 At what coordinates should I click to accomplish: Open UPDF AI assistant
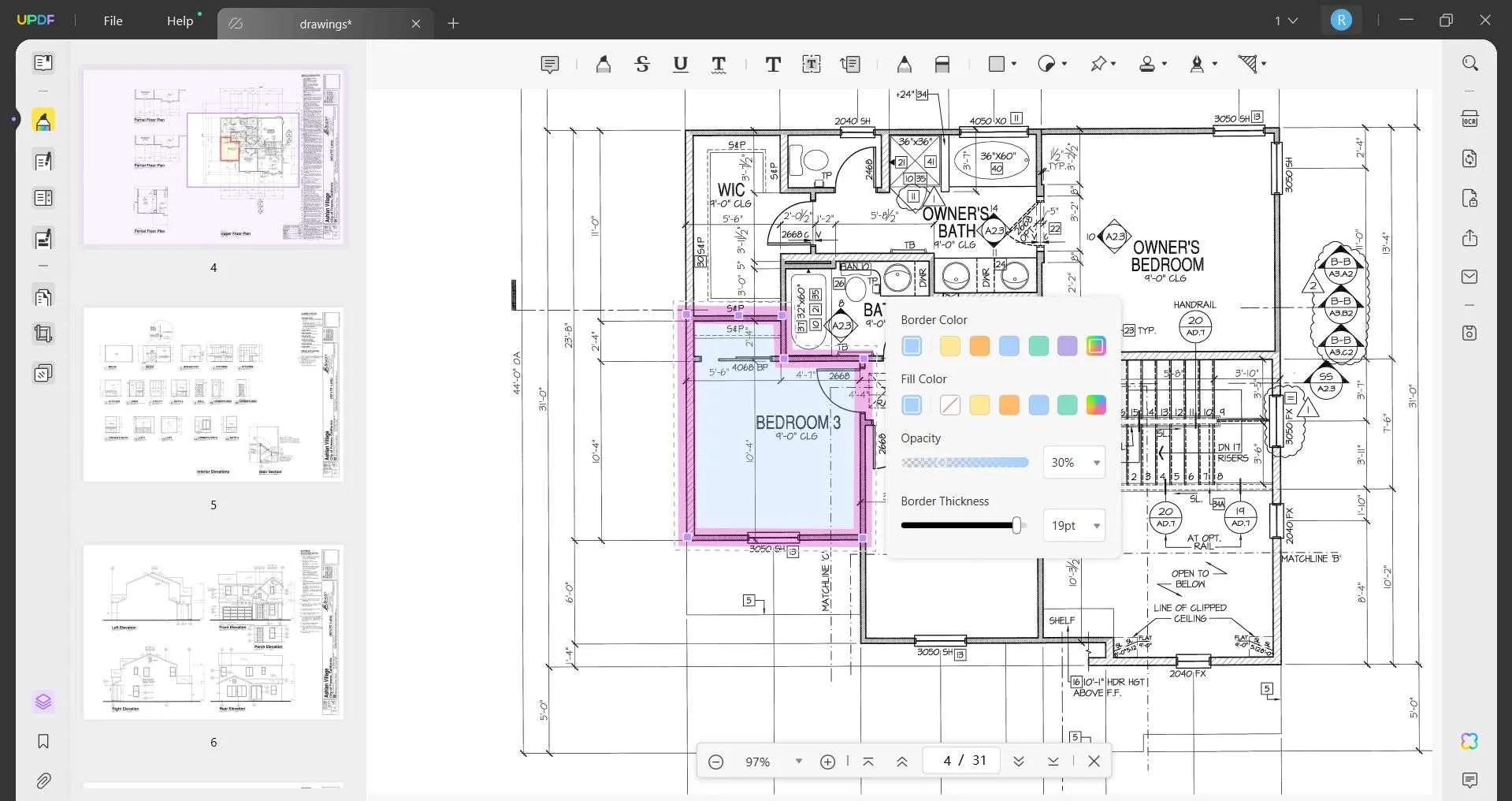1469,741
